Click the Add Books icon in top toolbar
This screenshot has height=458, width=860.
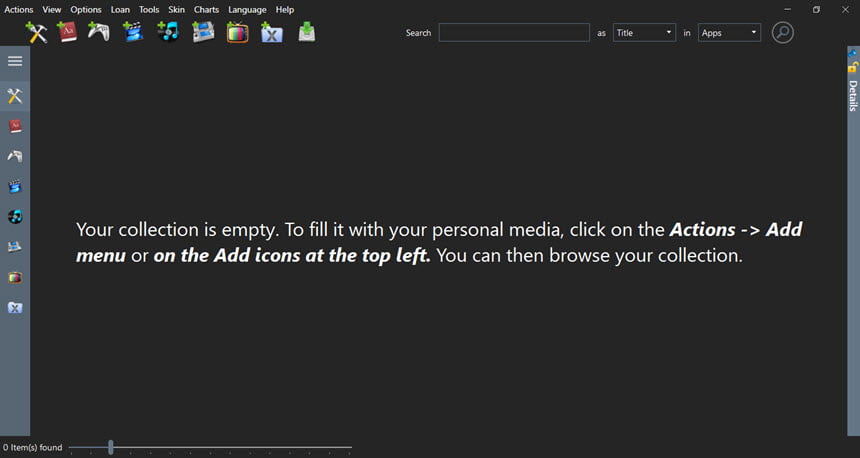point(67,32)
